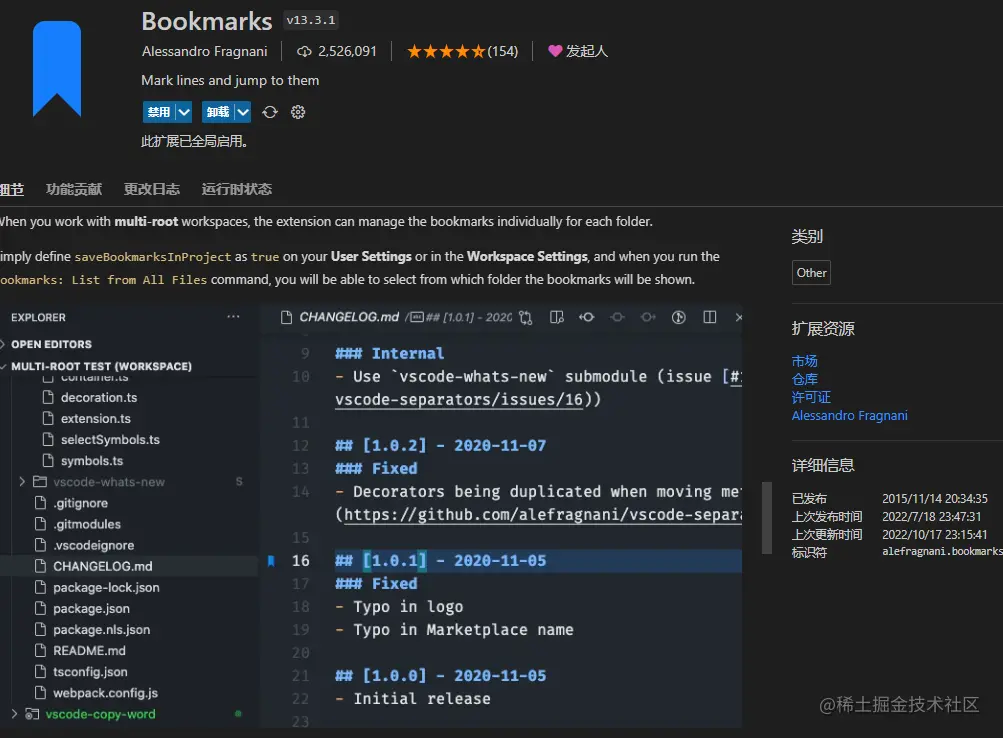Click the 卸载 uninstall button
Image resolution: width=1003 pixels, height=738 pixels.
[217, 113]
